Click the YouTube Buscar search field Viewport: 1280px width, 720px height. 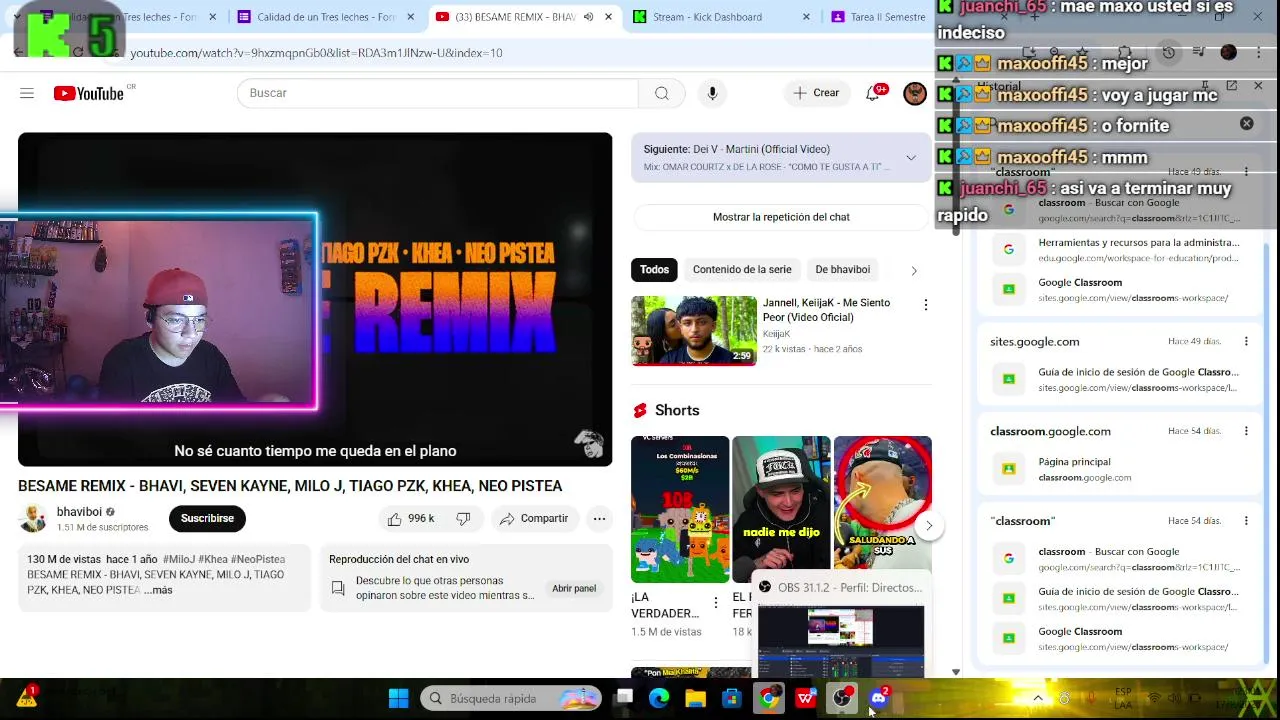pyautogui.click(x=438, y=93)
